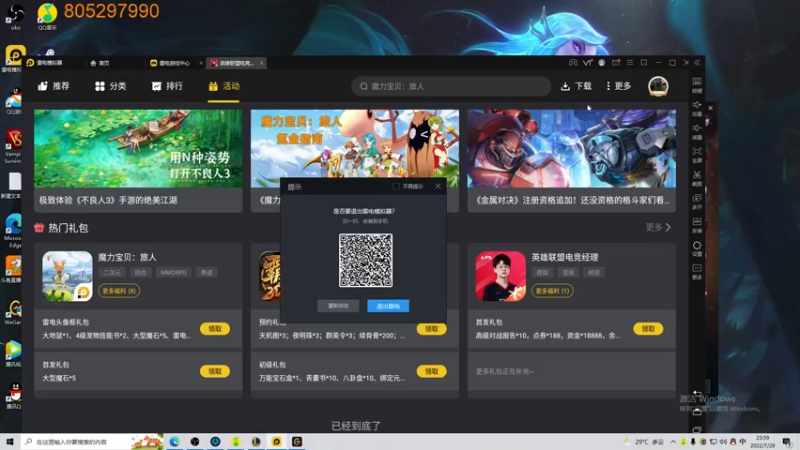Click the obs desktop shortcut
The image size is (800, 450).
click(x=15, y=16)
